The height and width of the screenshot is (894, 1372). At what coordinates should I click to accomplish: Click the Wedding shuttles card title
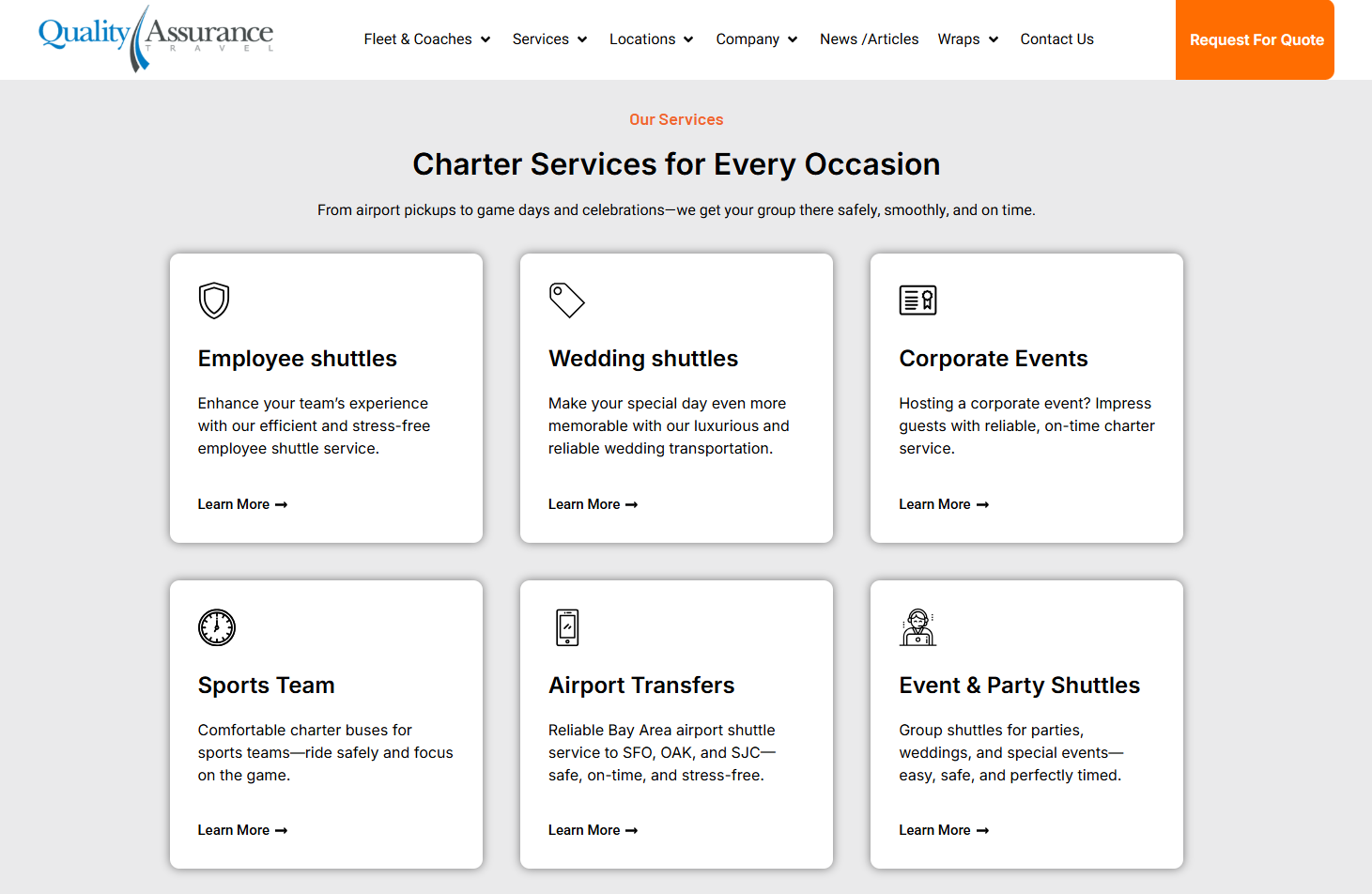click(x=643, y=359)
